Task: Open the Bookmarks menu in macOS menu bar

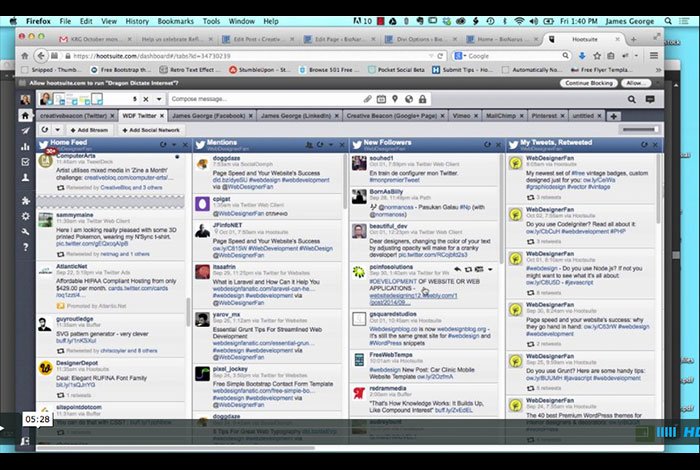Action: click(x=175, y=21)
